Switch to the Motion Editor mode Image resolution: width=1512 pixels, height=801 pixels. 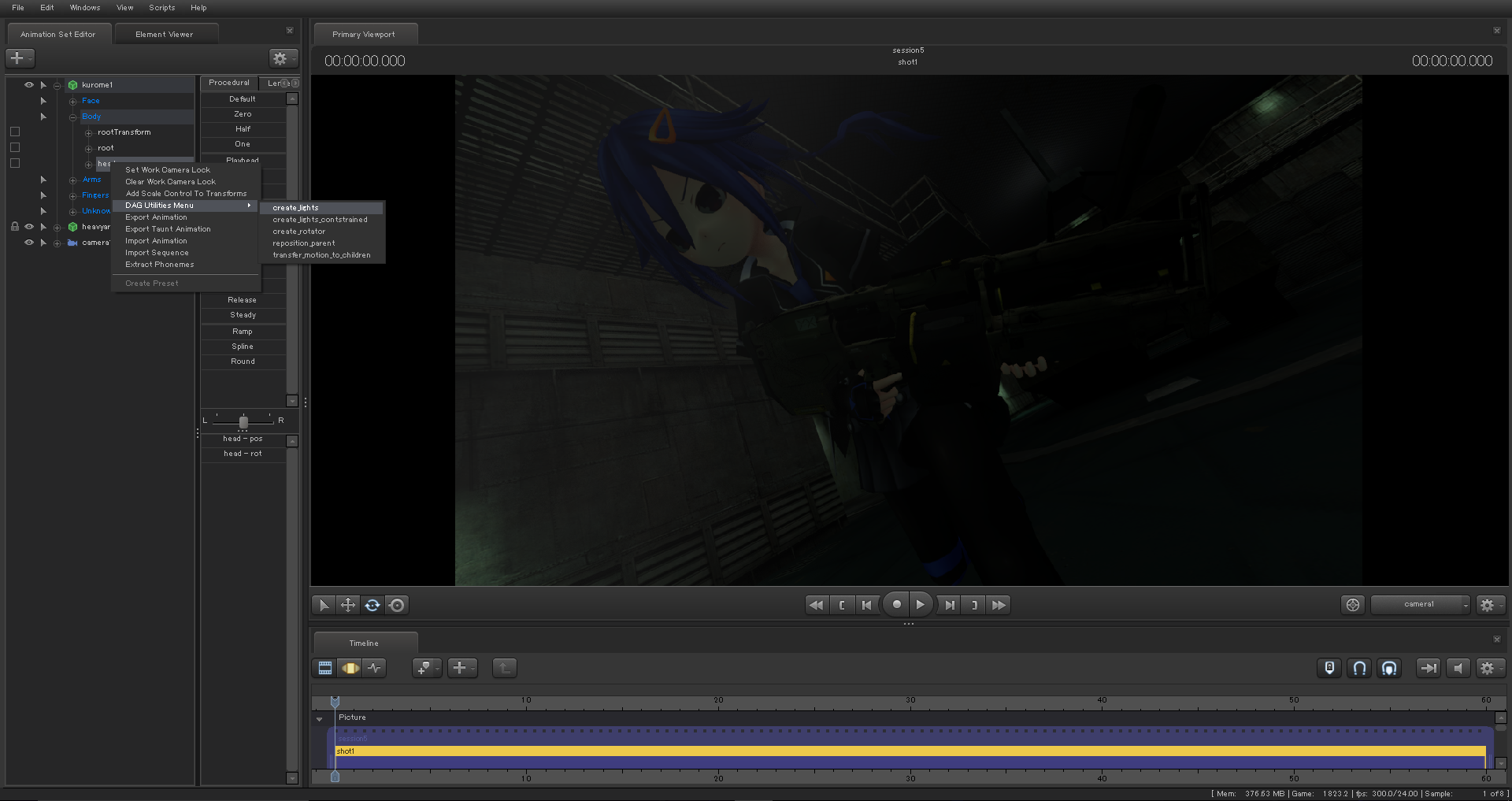350,668
